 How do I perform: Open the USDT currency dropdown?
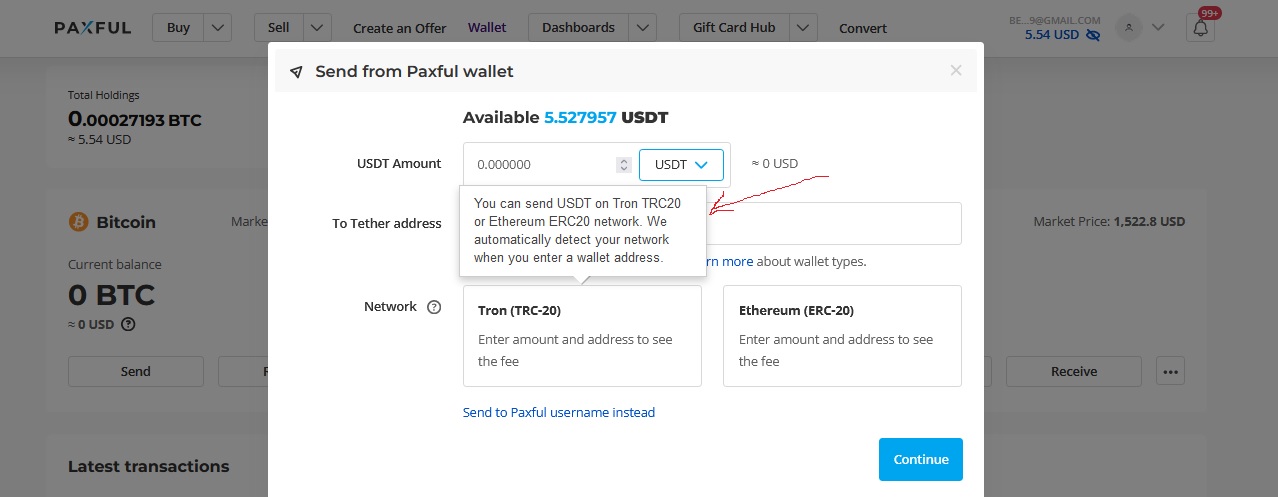(x=681, y=164)
